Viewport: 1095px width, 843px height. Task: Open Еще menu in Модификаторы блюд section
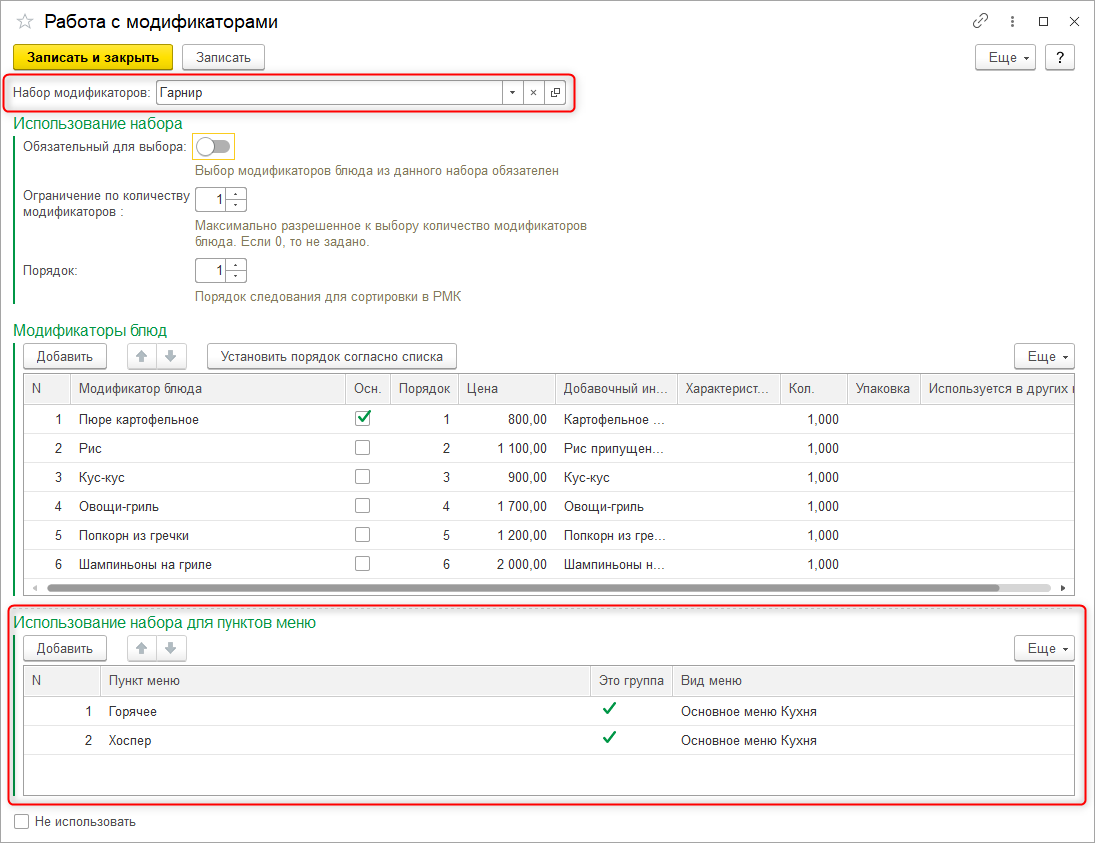pyautogui.click(x=1043, y=356)
